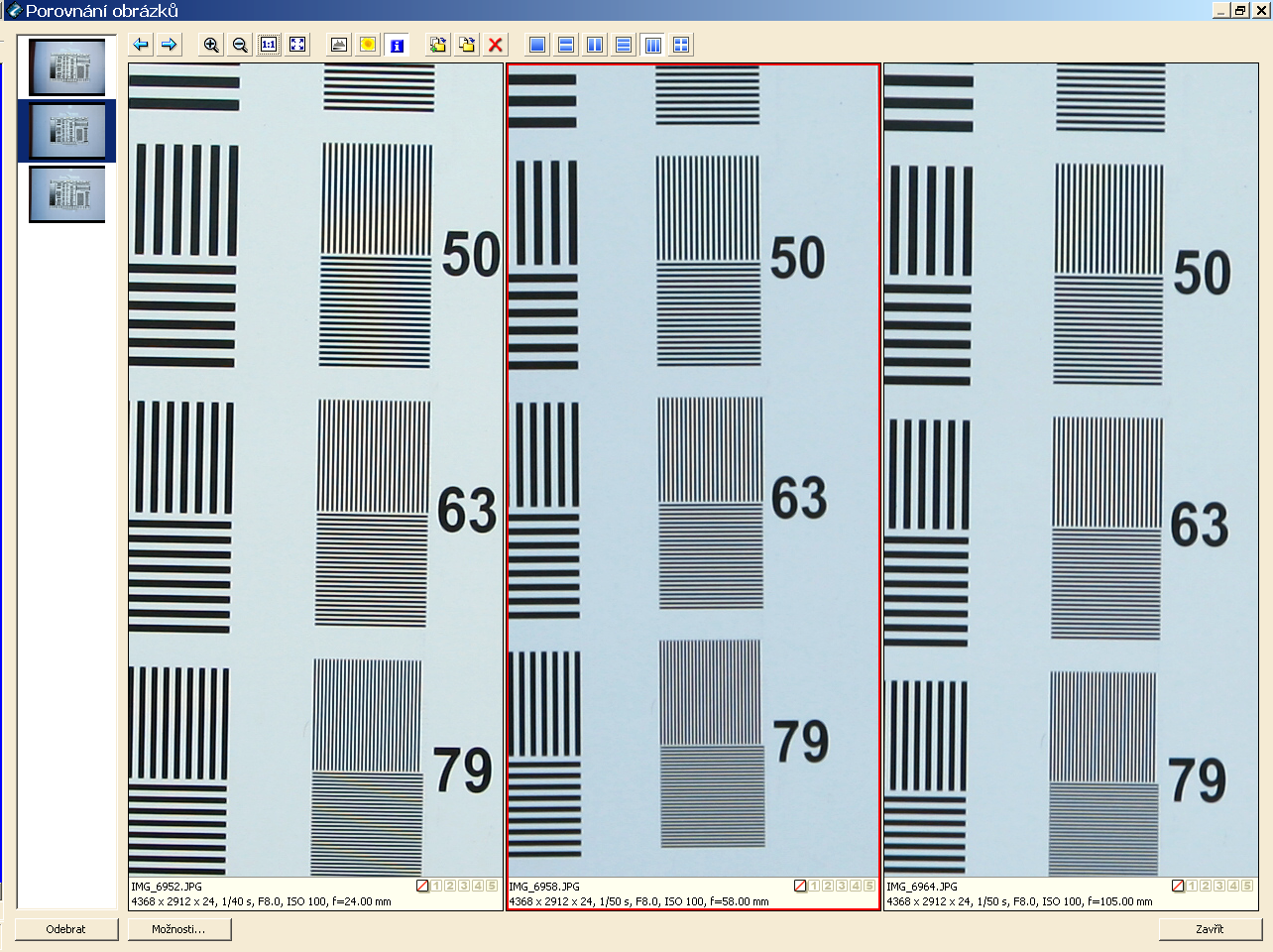This screenshot has height=952, width=1273.
Task: Click the Zavřít button
Action: tap(1210, 929)
